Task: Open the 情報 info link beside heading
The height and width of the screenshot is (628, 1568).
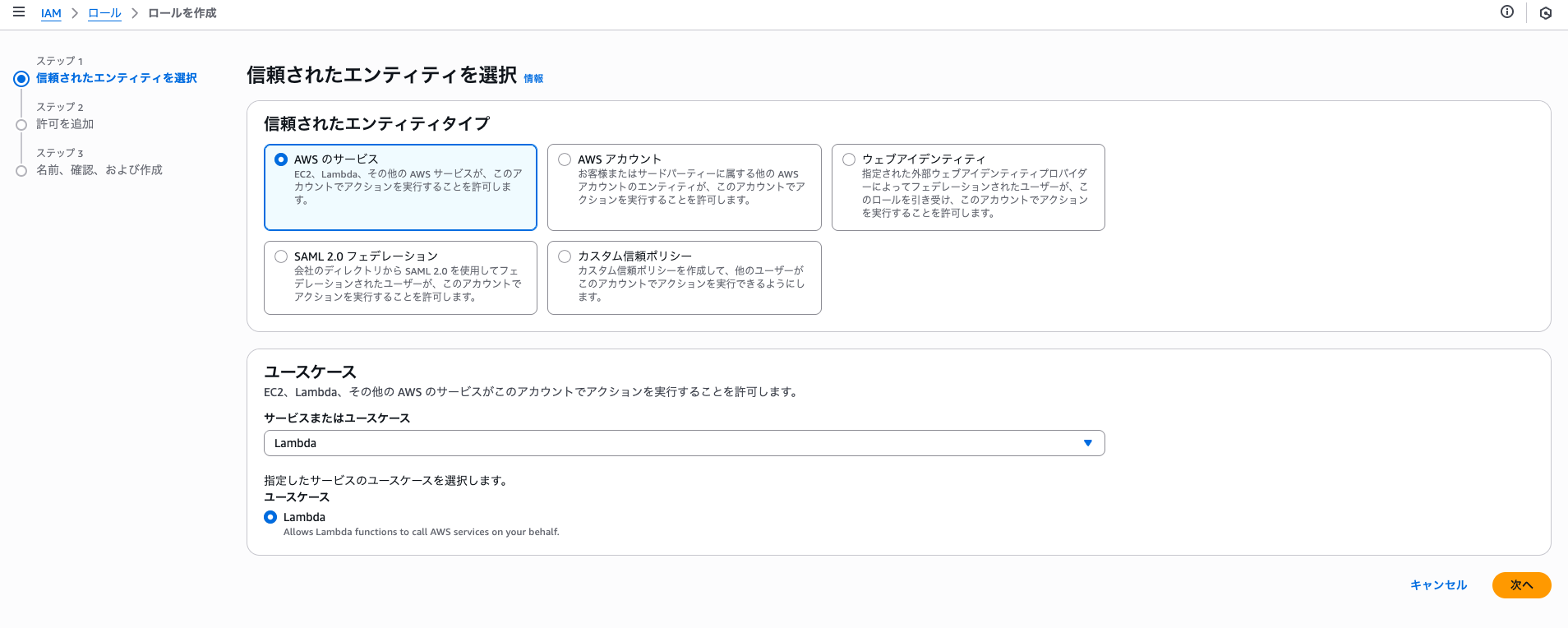Action: [533, 79]
